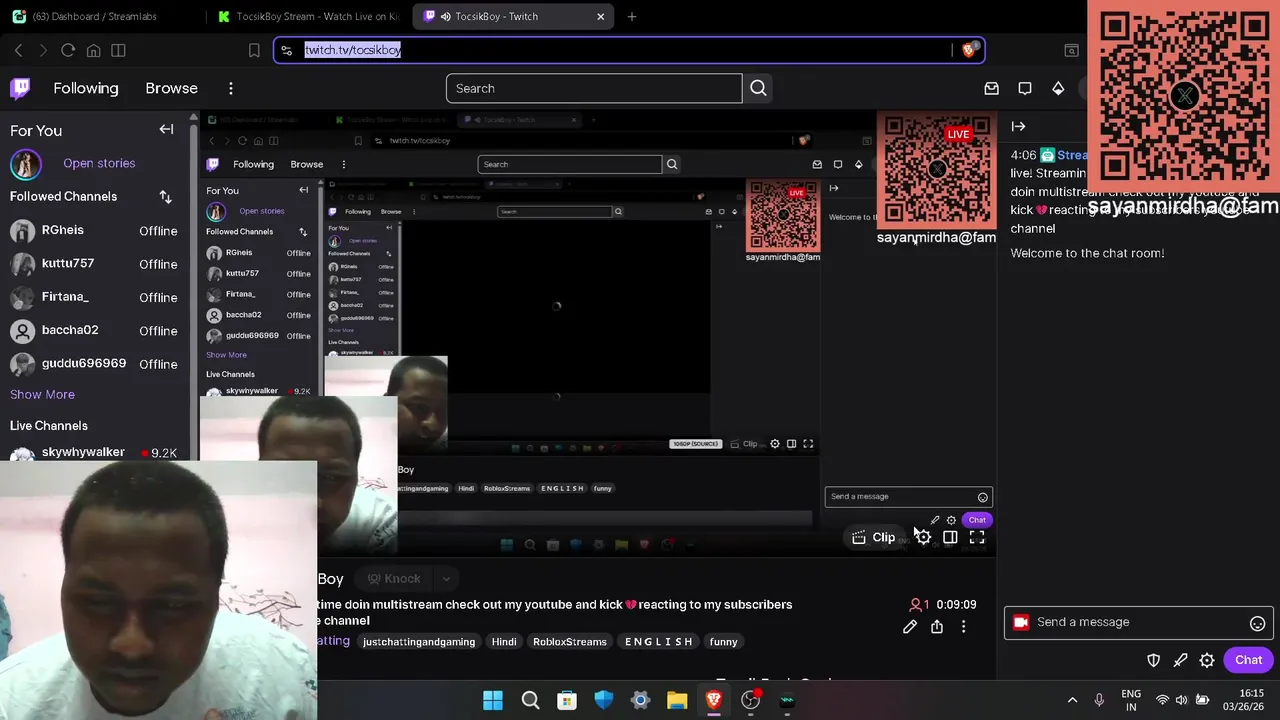Open baccha02 followed channel
This screenshot has height=720, width=1280.
(x=95, y=330)
